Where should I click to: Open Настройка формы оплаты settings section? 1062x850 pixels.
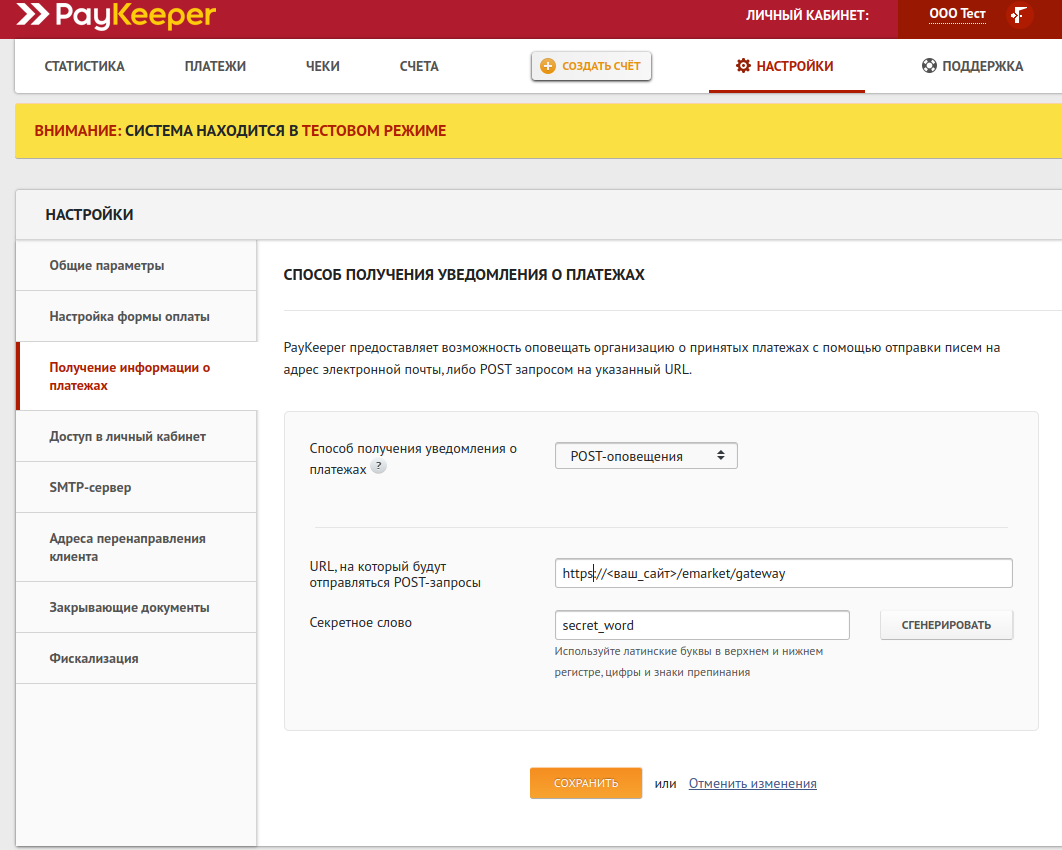click(x=129, y=316)
